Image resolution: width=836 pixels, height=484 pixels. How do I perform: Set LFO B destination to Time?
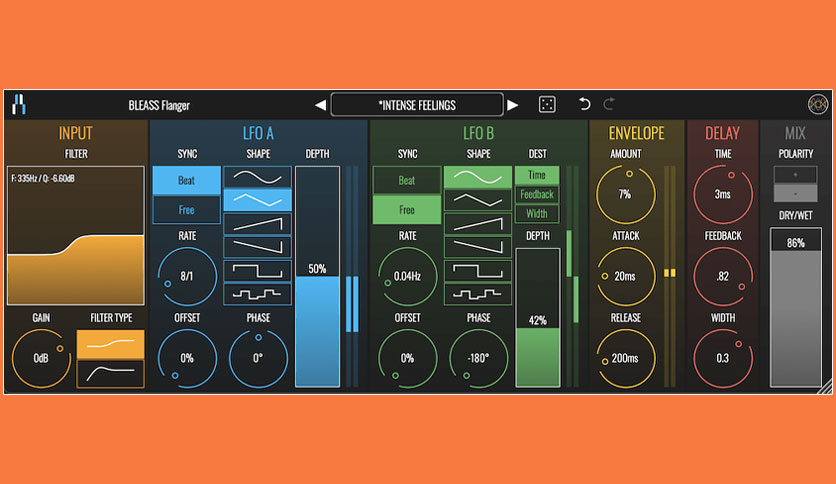[537, 175]
